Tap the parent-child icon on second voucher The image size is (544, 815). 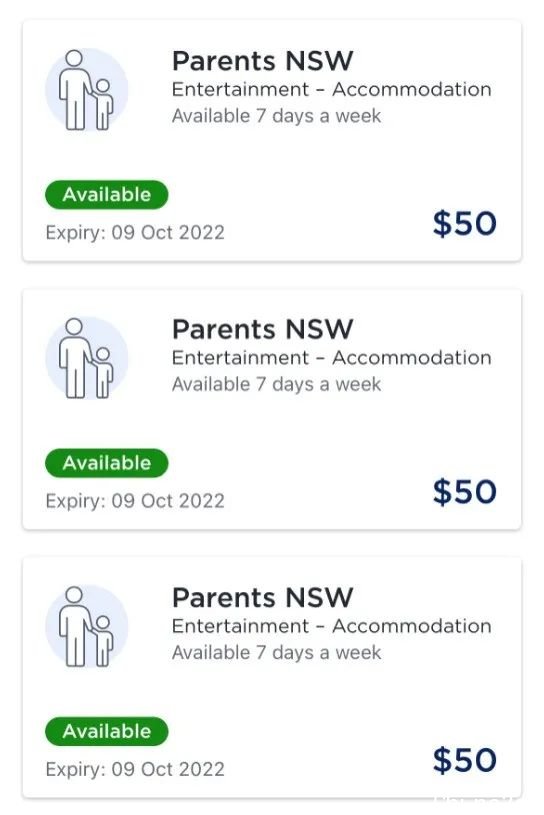(x=86, y=358)
